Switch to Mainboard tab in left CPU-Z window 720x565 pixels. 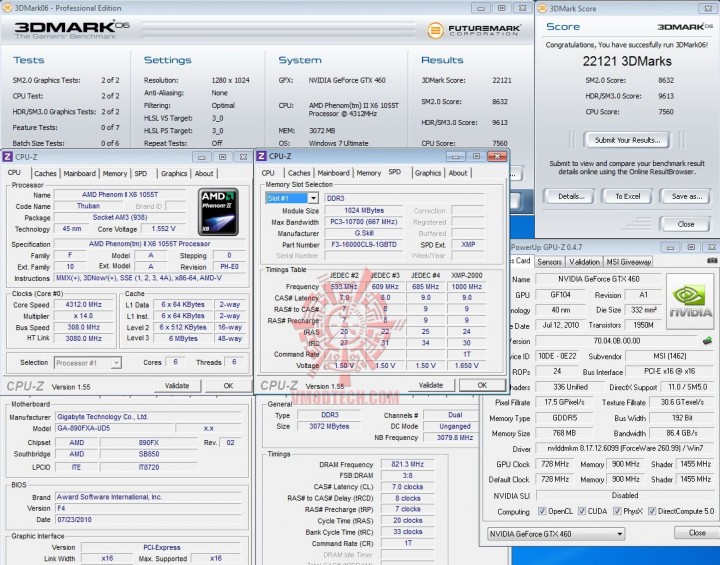click(x=79, y=173)
